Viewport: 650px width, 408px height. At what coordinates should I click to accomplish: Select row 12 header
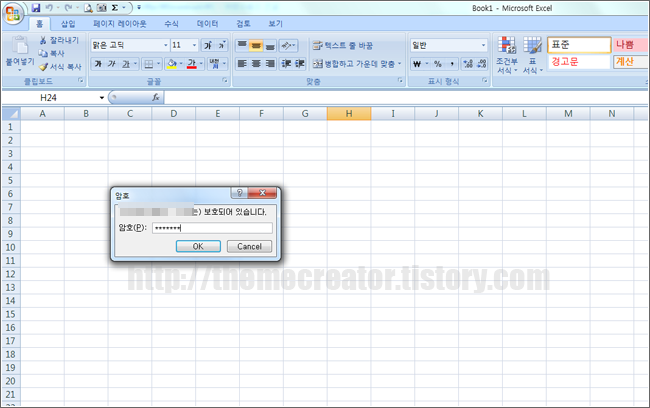[10, 274]
